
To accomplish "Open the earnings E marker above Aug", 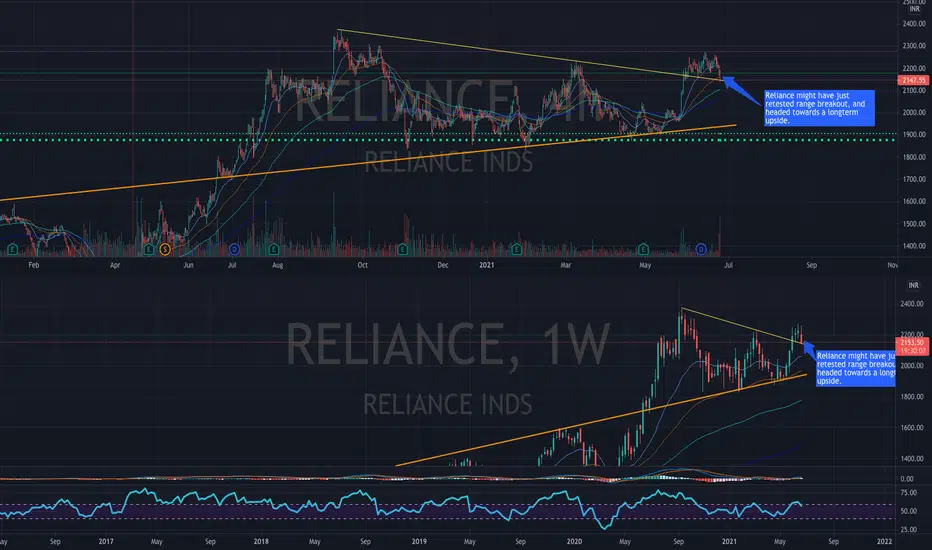I will [x=273, y=249].
